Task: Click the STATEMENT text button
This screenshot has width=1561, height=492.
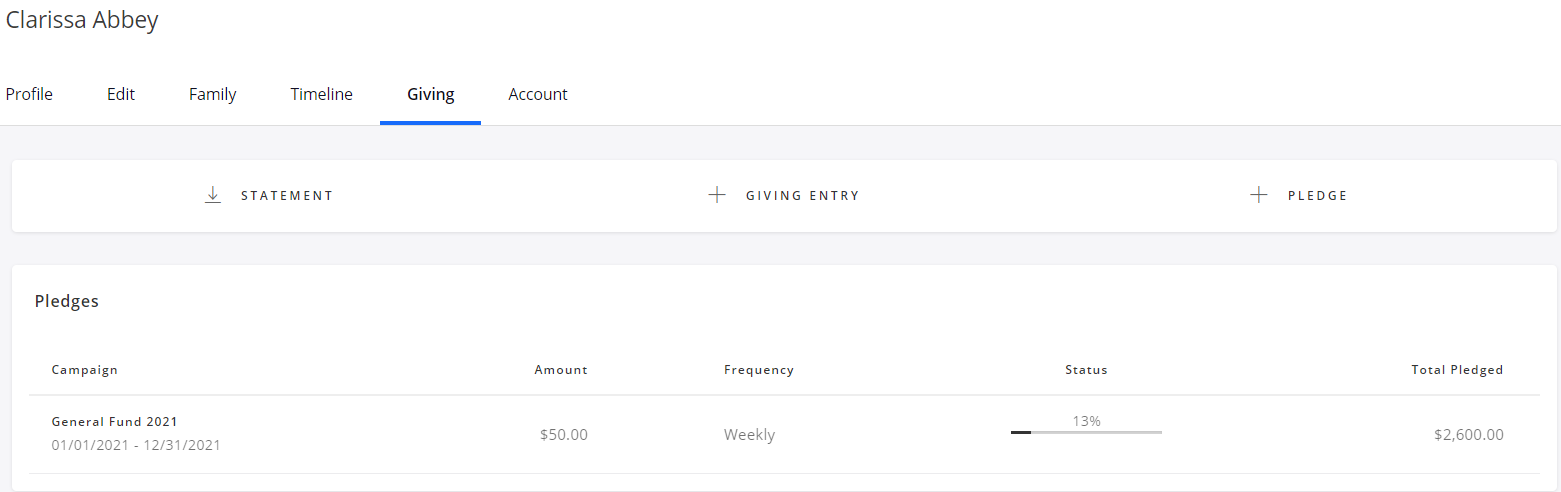Action: [x=287, y=196]
